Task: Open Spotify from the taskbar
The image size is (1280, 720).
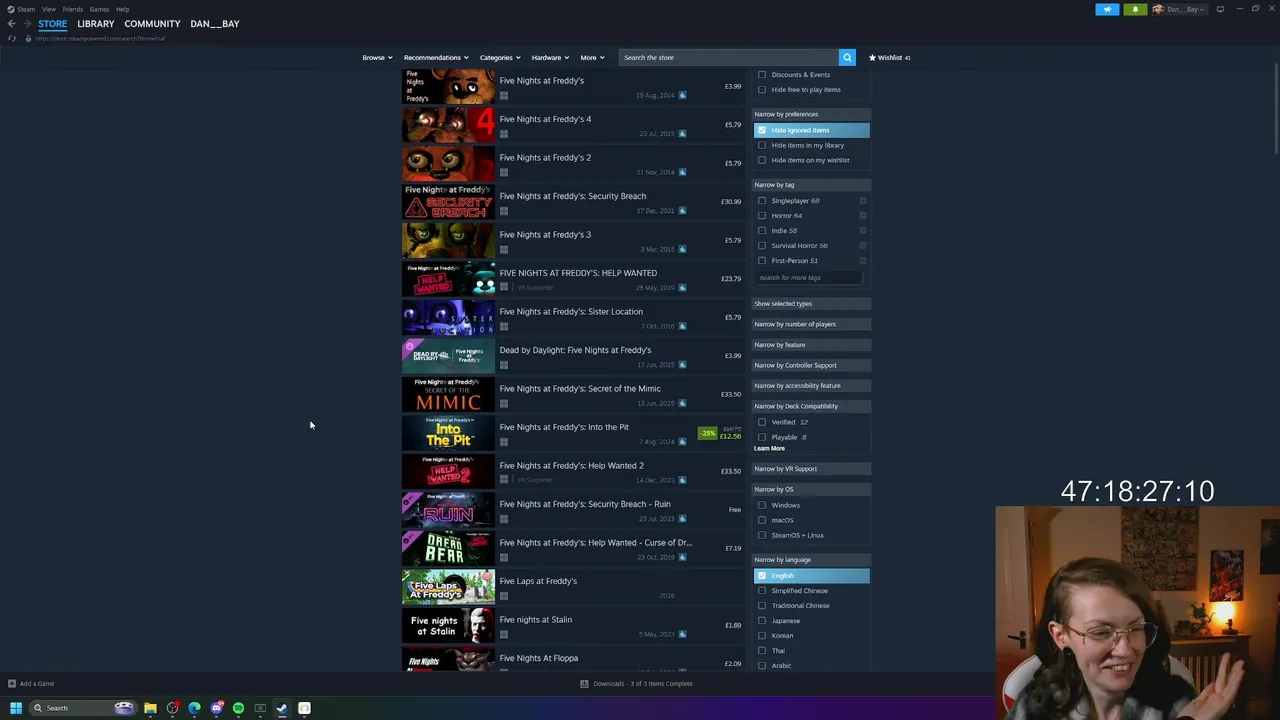Action: (238, 708)
